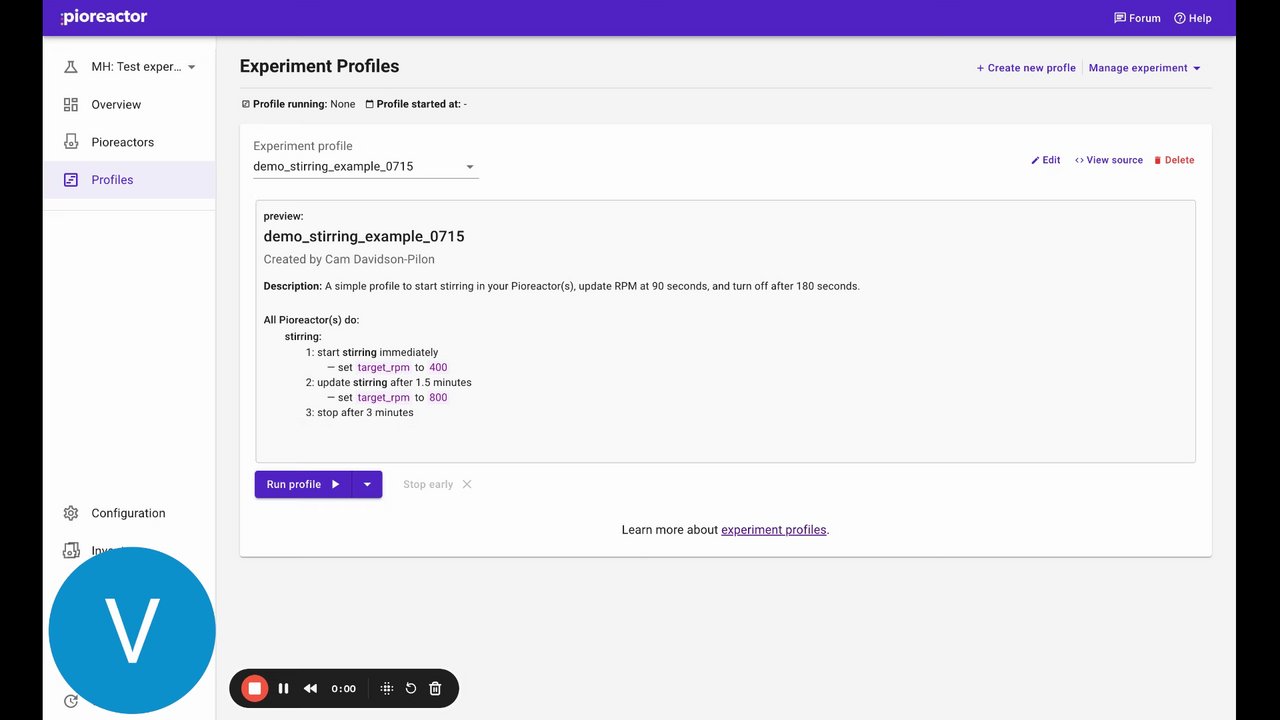Click the trash icon to delete the recording

point(435,688)
